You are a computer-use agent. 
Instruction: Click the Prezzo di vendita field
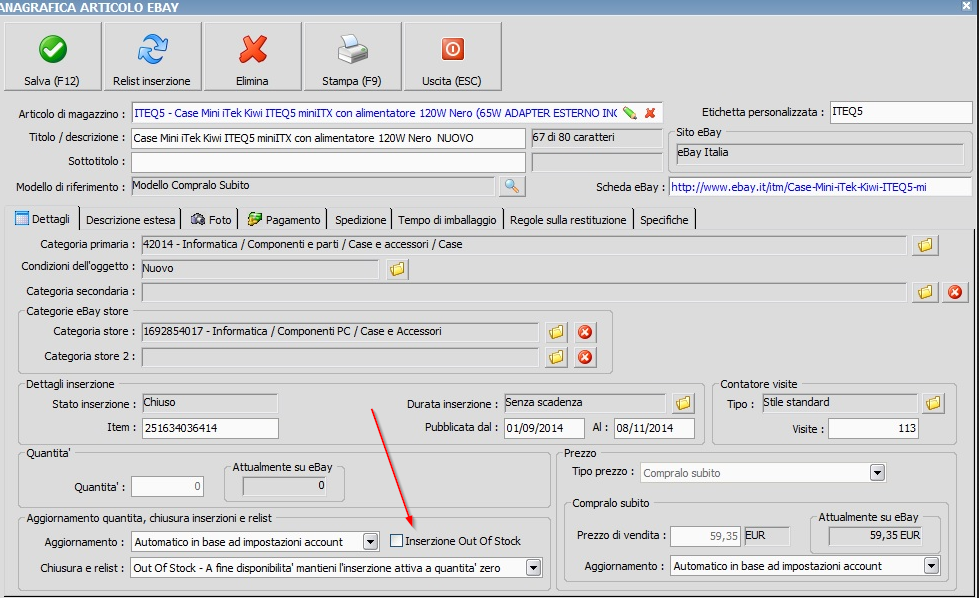tap(705, 536)
